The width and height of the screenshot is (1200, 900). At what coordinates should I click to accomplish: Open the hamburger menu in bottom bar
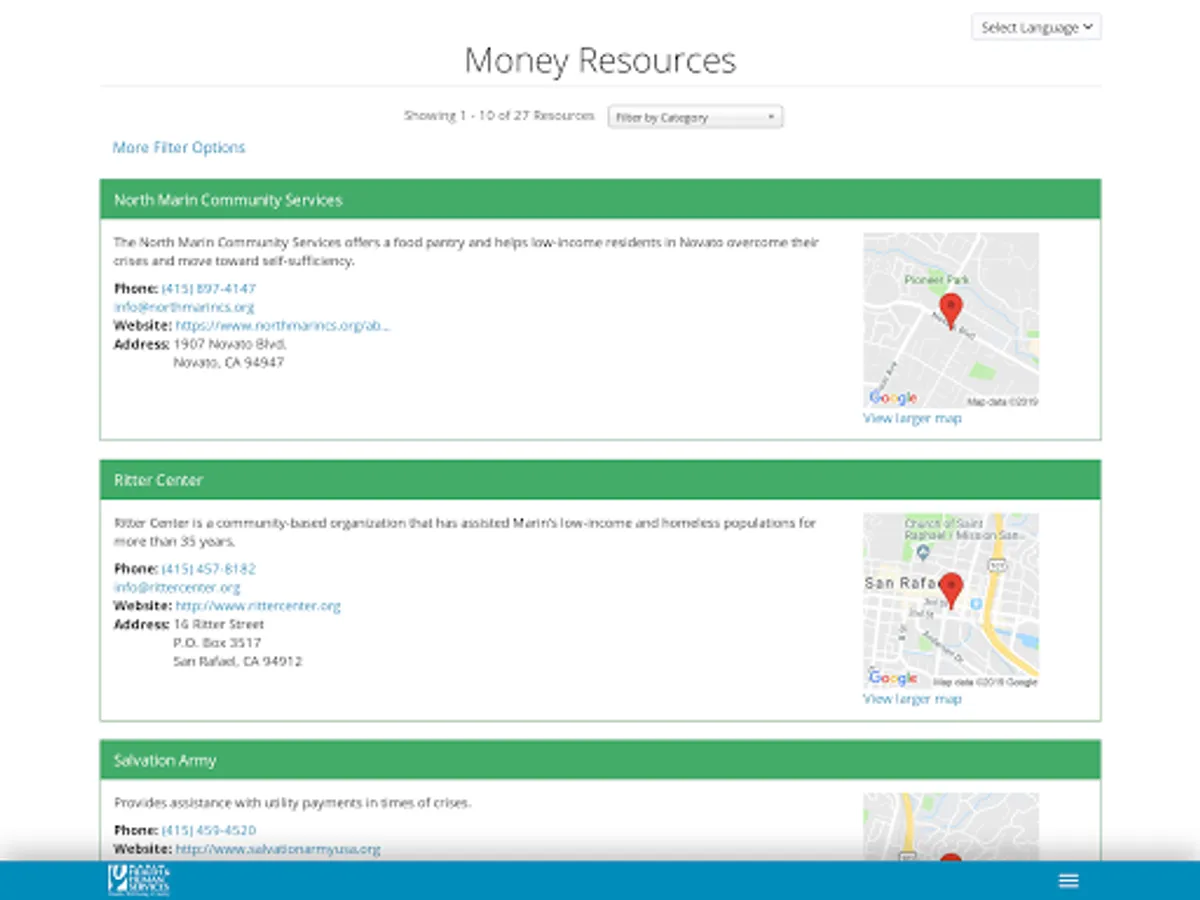(1068, 880)
